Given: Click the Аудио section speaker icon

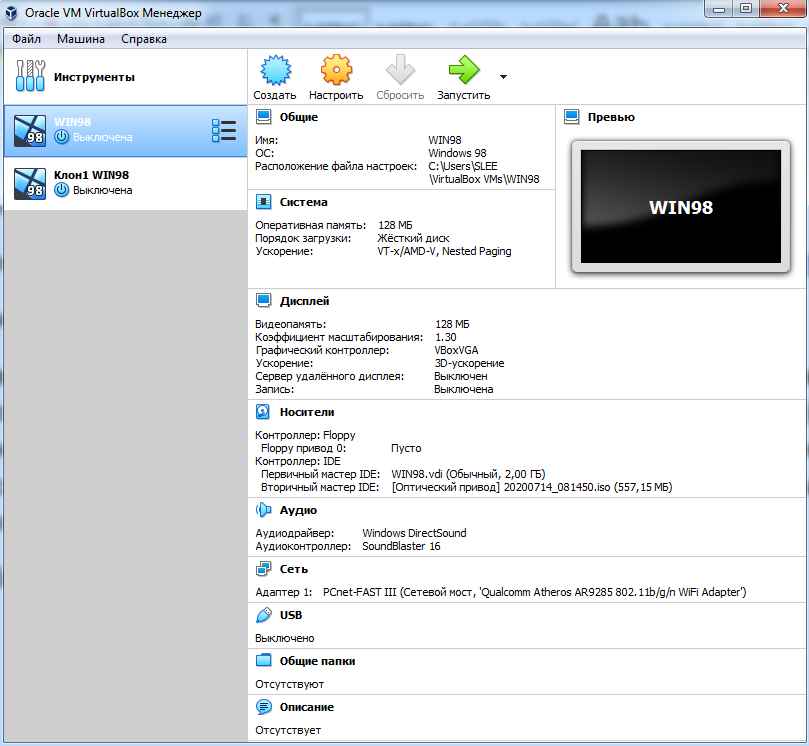Looking at the screenshot, I should pyautogui.click(x=264, y=510).
